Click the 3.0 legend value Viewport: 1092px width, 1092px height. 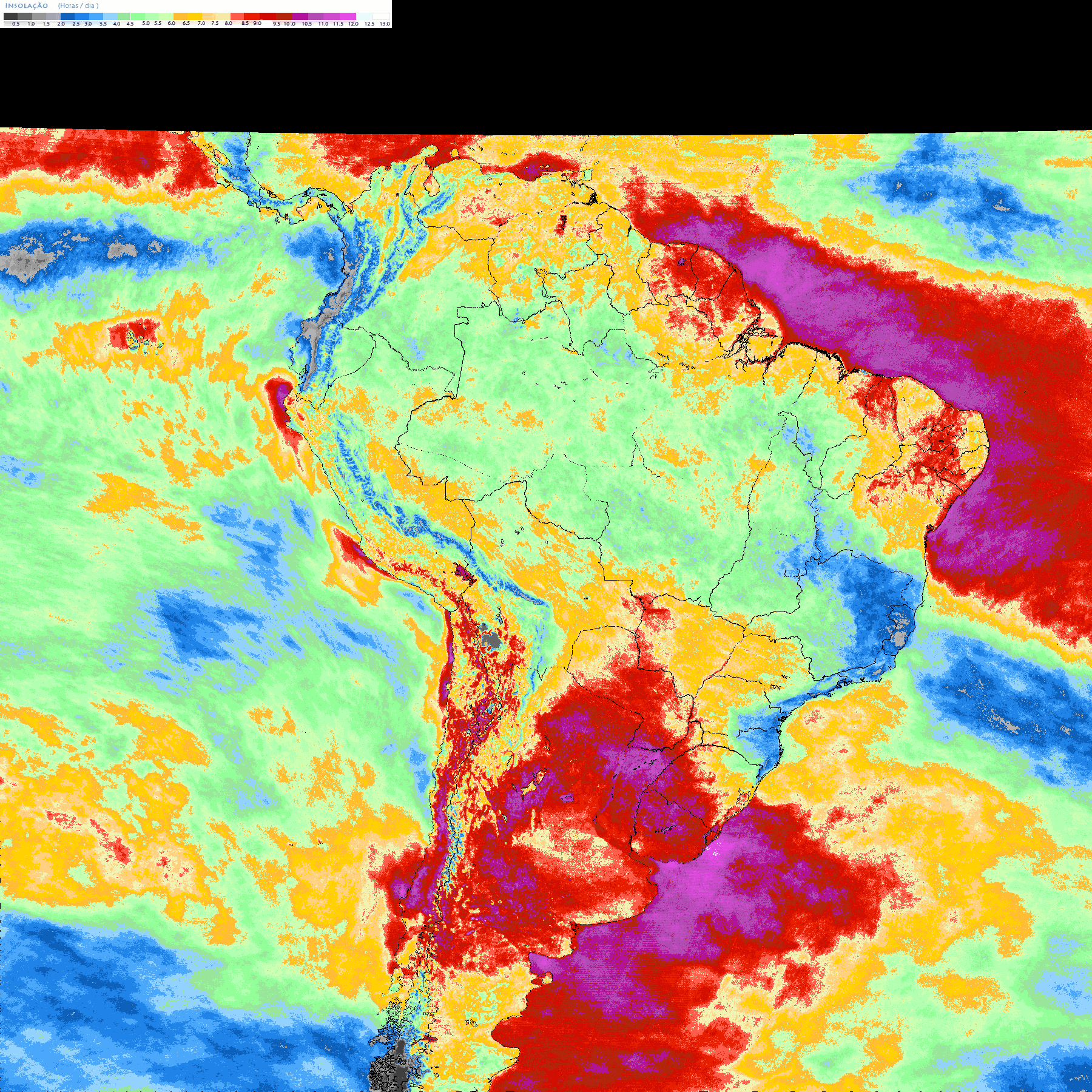(x=88, y=24)
